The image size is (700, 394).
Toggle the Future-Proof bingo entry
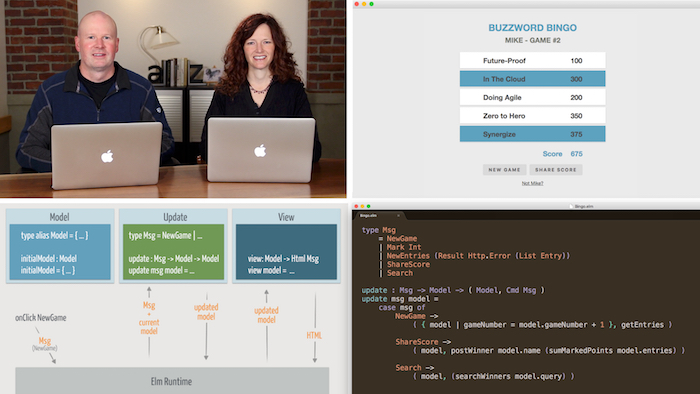(533, 60)
